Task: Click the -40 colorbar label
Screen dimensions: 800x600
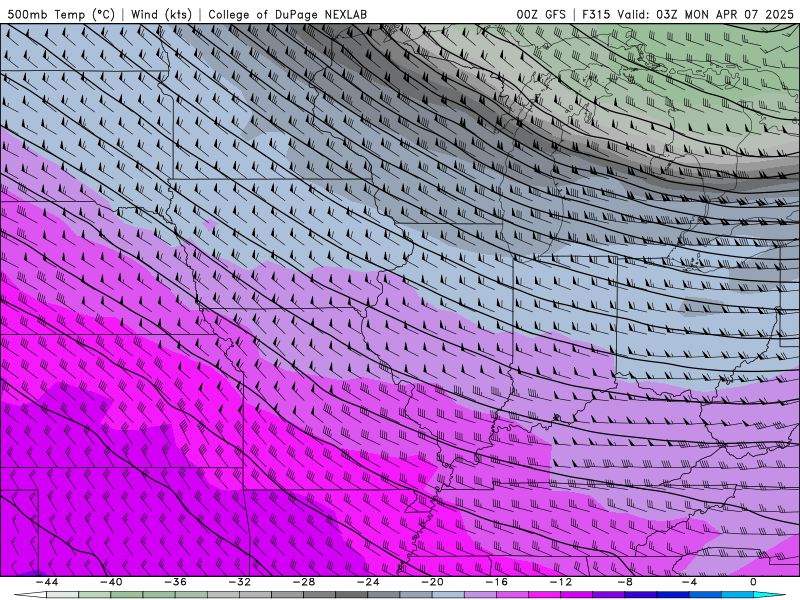Action: tap(111, 582)
